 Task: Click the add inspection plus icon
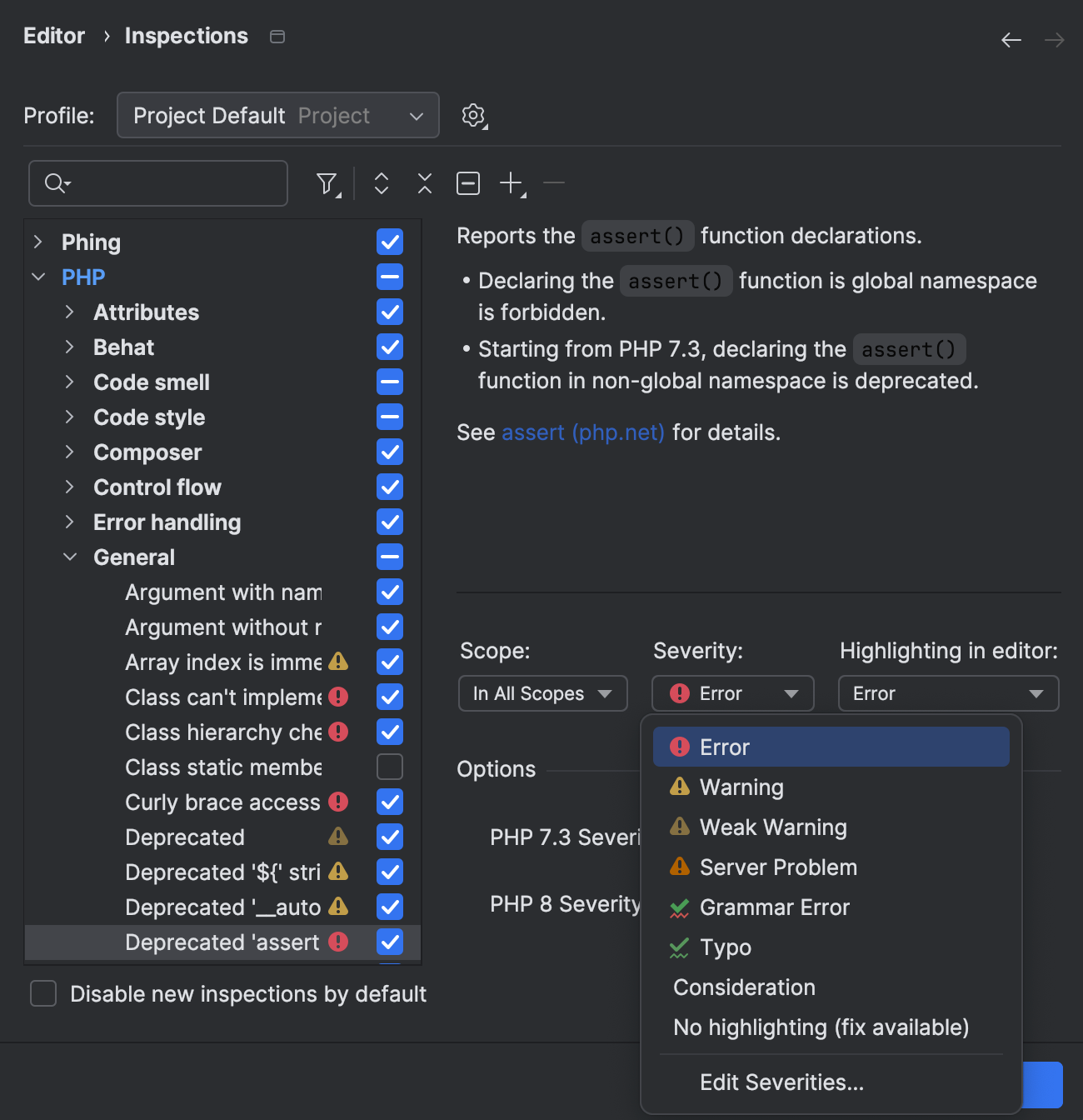[x=512, y=183]
